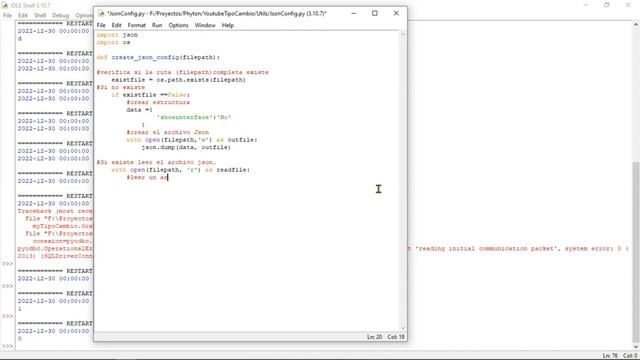Screen dimensions: 640x360
Task: Click the '#Si no existe' comment
Action: click(121, 87)
